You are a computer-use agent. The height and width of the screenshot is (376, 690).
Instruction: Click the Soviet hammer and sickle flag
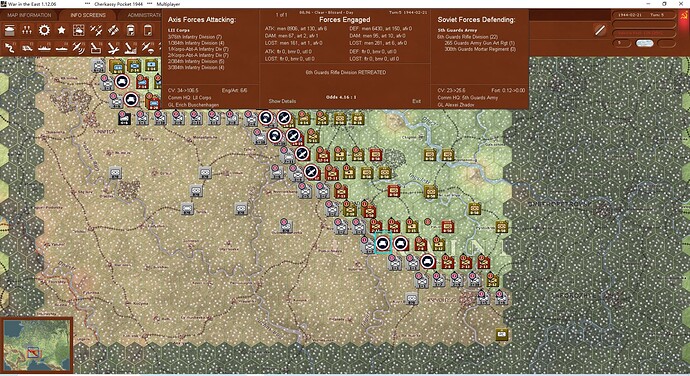[x=683, y=16]
